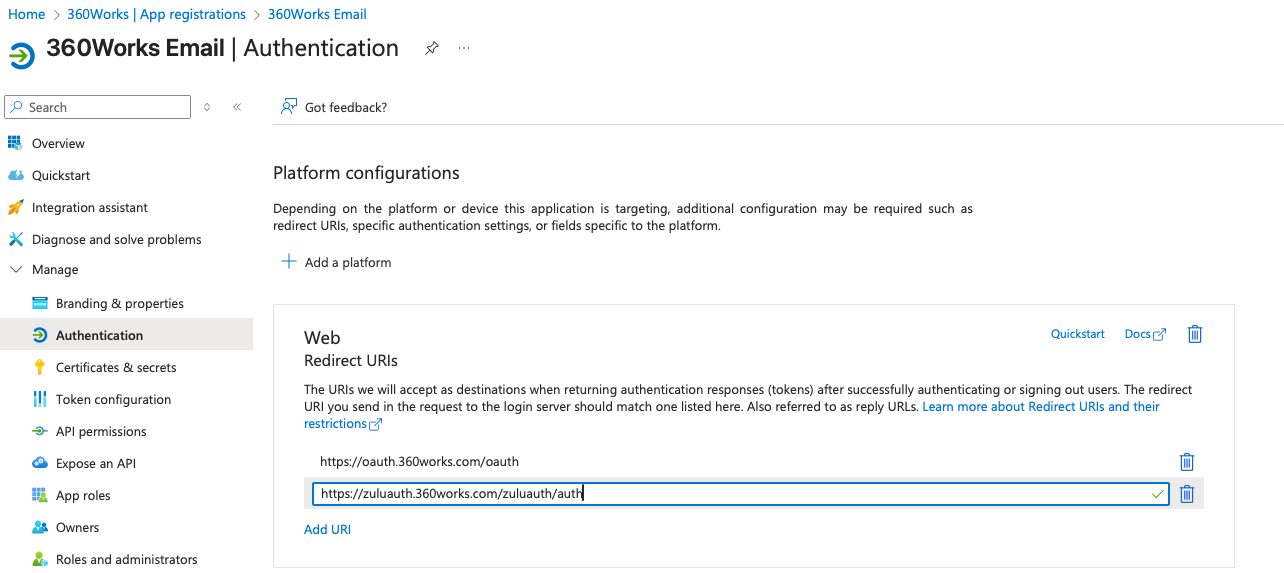This screenshot has height=573, width=1284.
Task: Click the API permissions icon
Action: [40, 431]
